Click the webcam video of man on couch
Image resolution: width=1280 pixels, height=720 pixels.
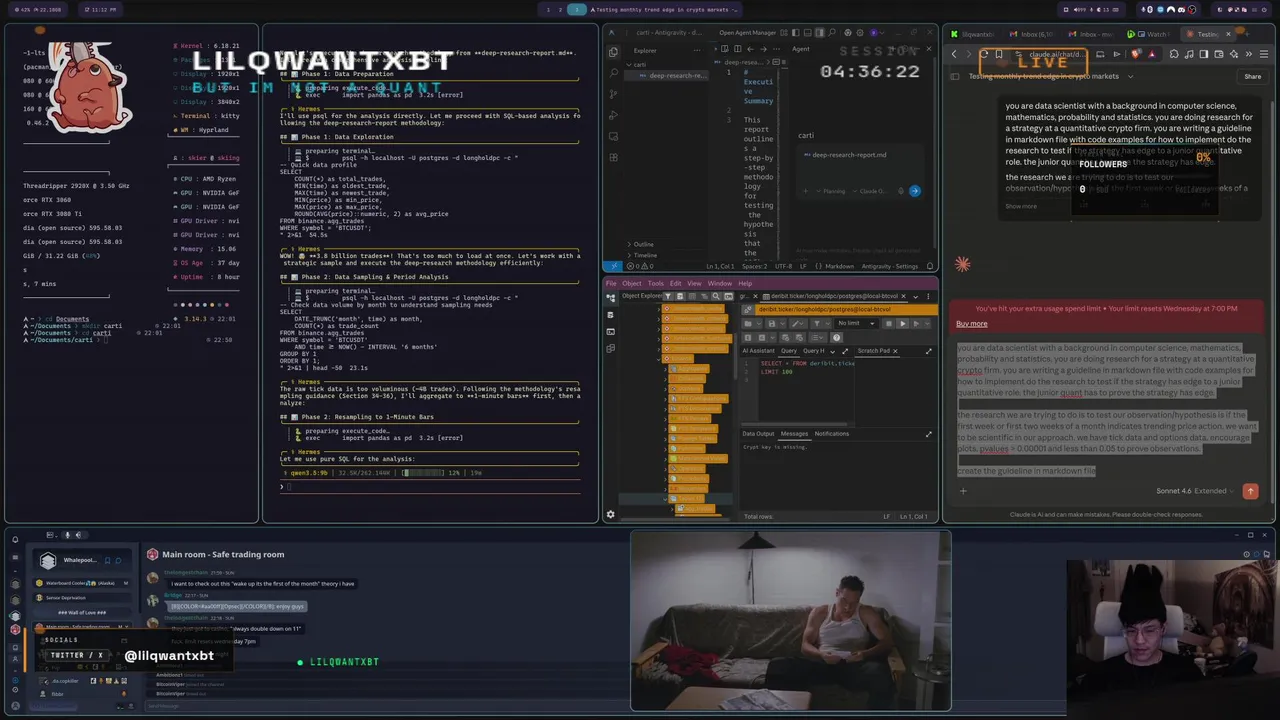(790, 620)
